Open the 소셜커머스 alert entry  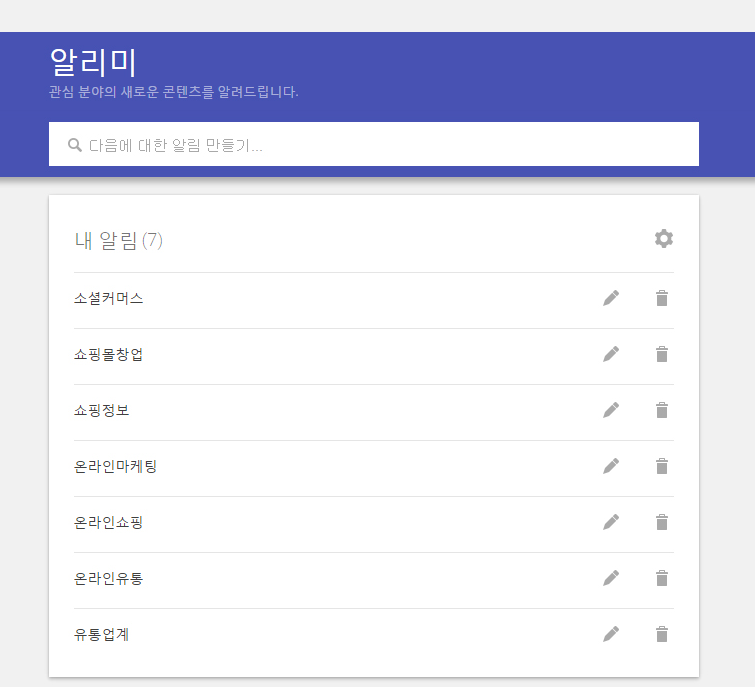point(109,298)
